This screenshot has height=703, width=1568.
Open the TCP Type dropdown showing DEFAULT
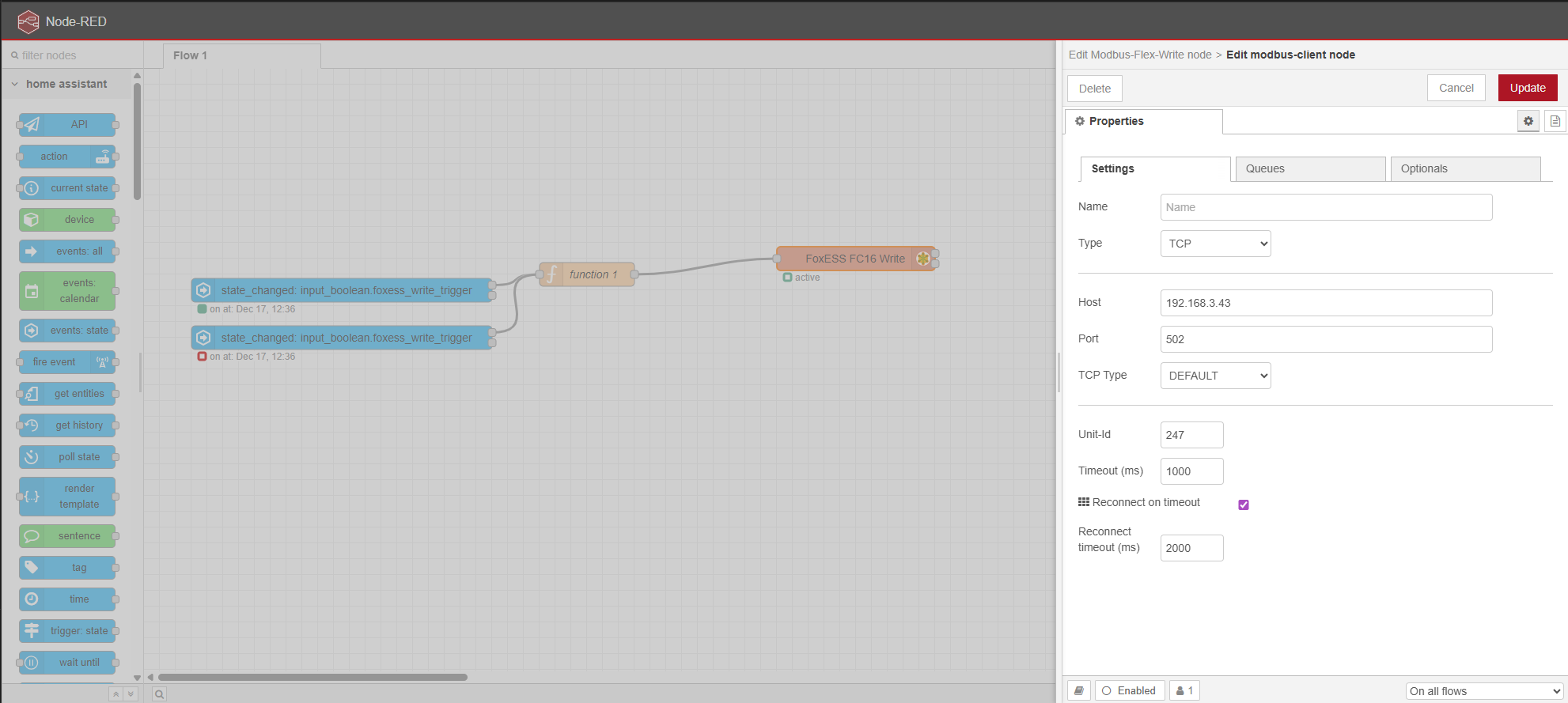(x=1215, y=376)
